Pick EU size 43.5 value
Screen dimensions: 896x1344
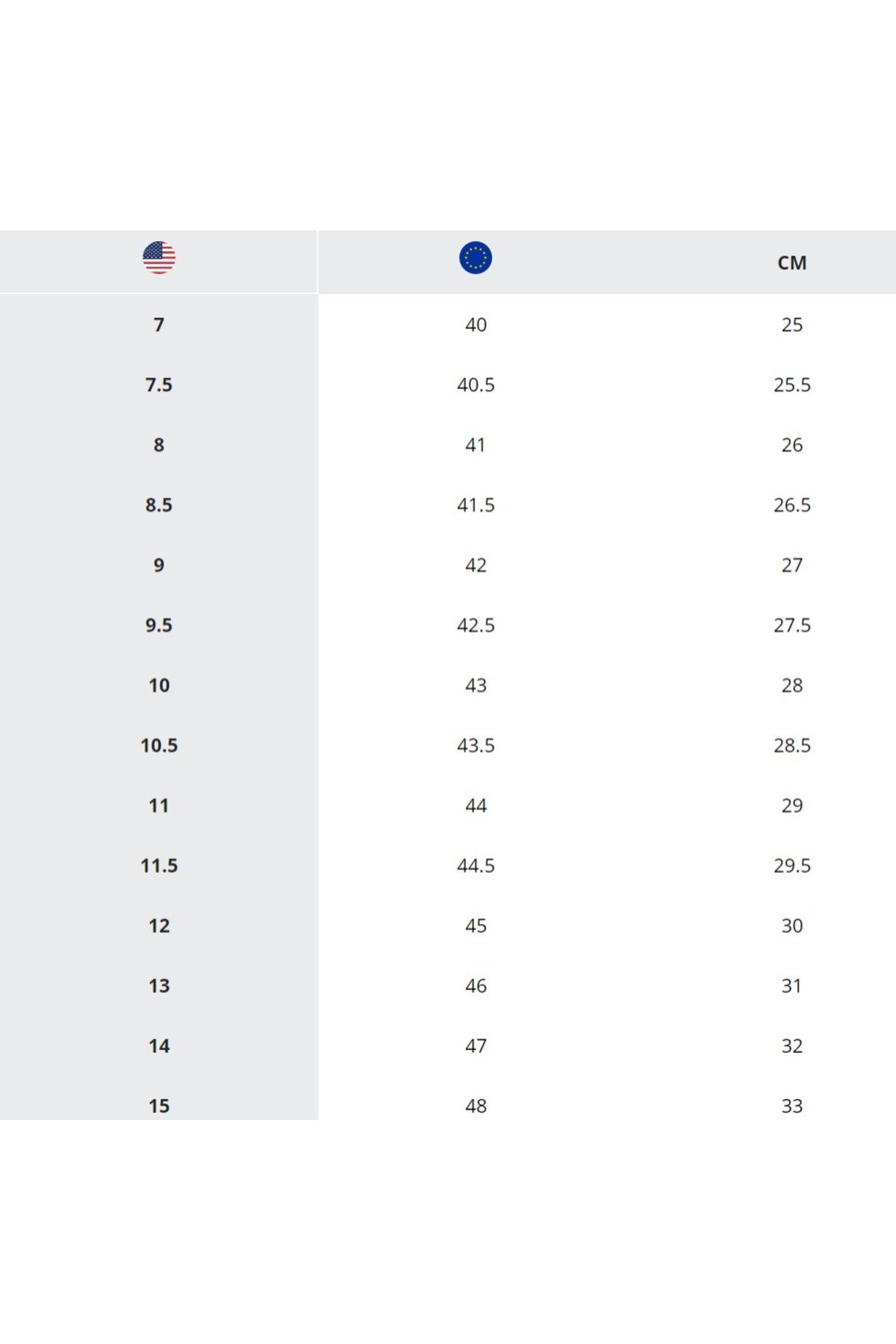click(476, 745)
